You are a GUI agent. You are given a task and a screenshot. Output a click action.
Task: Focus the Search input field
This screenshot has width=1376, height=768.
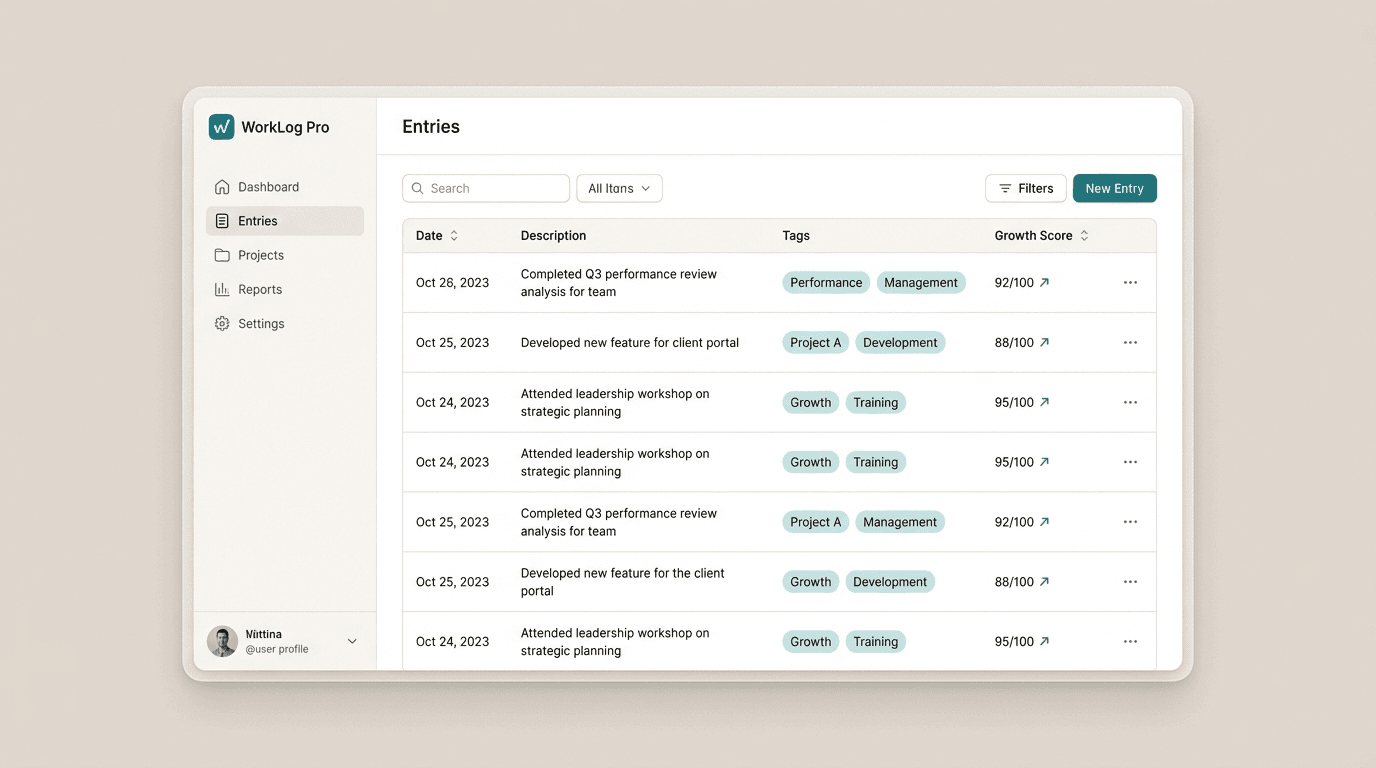click(486, 188)
